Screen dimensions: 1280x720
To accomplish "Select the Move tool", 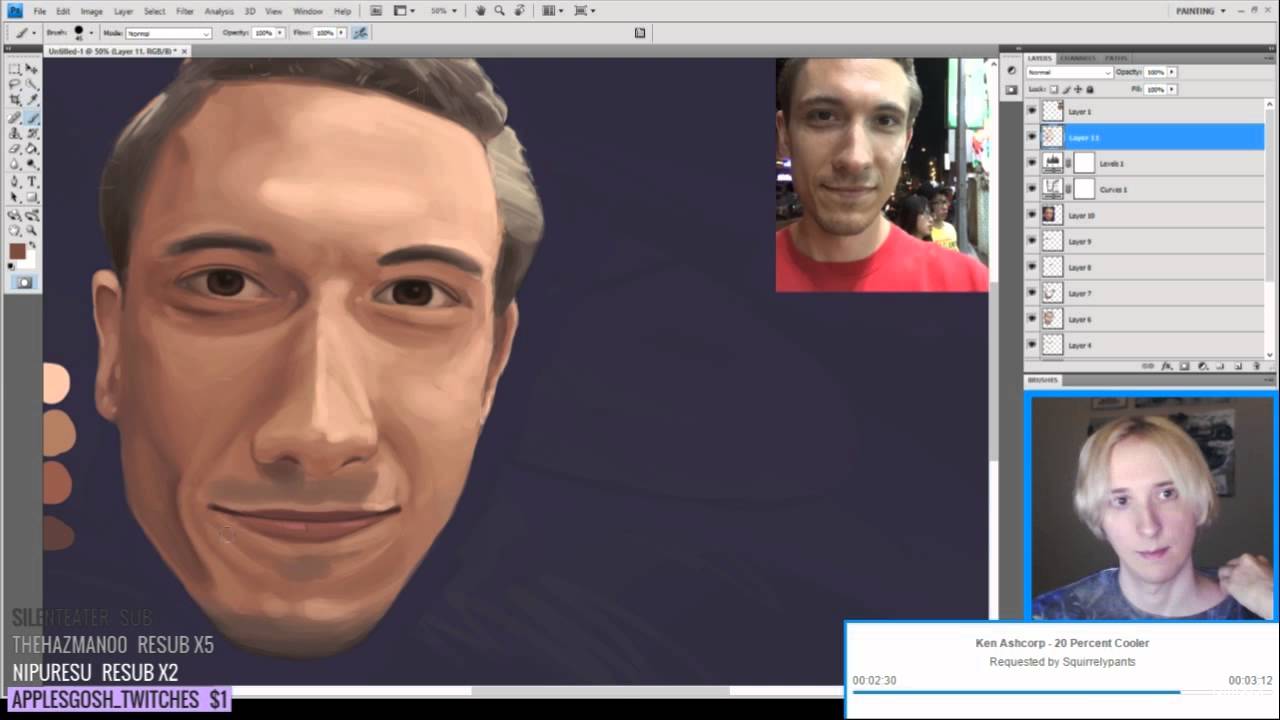I will [x=32, y=69].
